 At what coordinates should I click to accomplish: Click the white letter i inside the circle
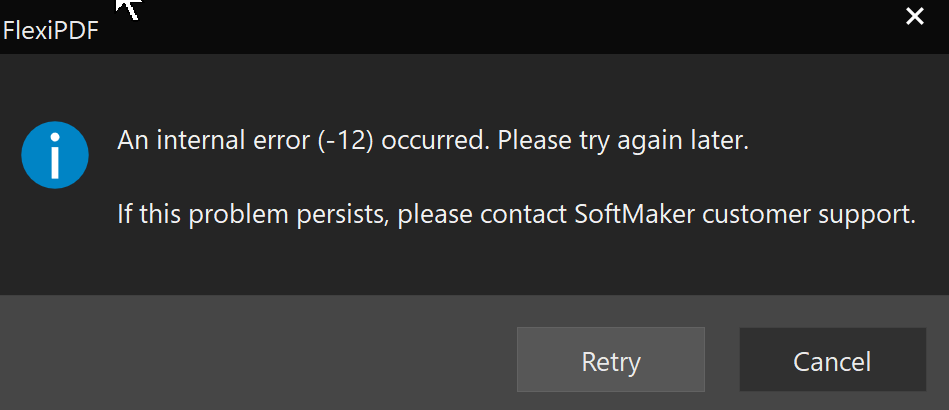[x=55, y=155]
